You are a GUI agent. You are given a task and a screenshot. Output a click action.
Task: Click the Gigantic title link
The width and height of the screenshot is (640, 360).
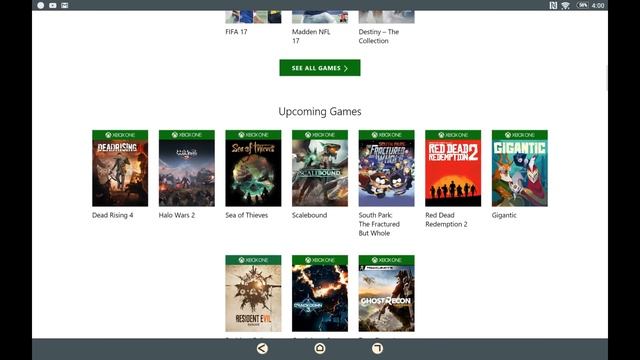point(504,215)
